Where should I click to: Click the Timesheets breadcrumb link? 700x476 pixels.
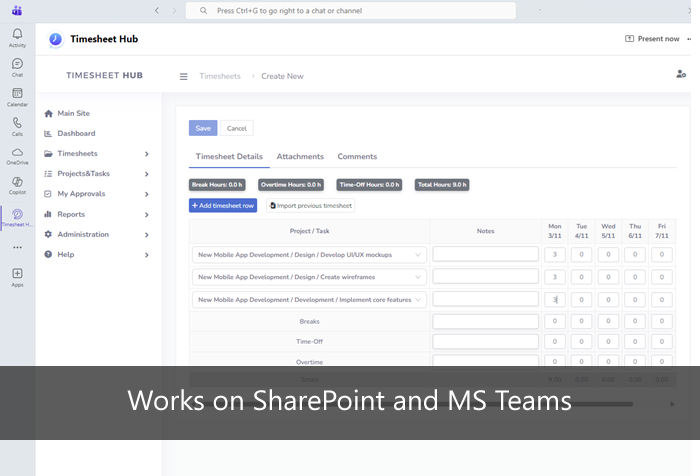pyautogui.click(x=219, y=76)
